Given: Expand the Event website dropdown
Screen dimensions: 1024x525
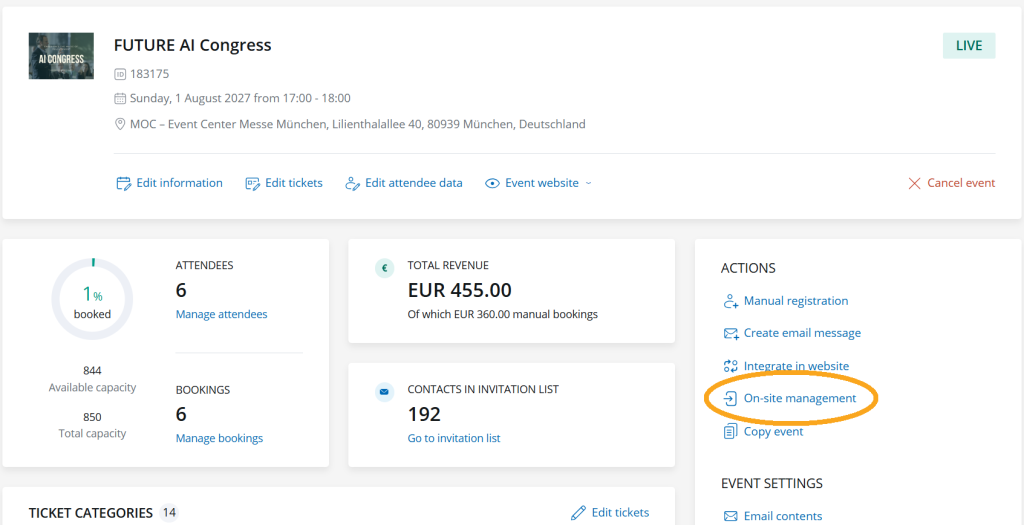Looking at the screenshot, I should 588,183.
